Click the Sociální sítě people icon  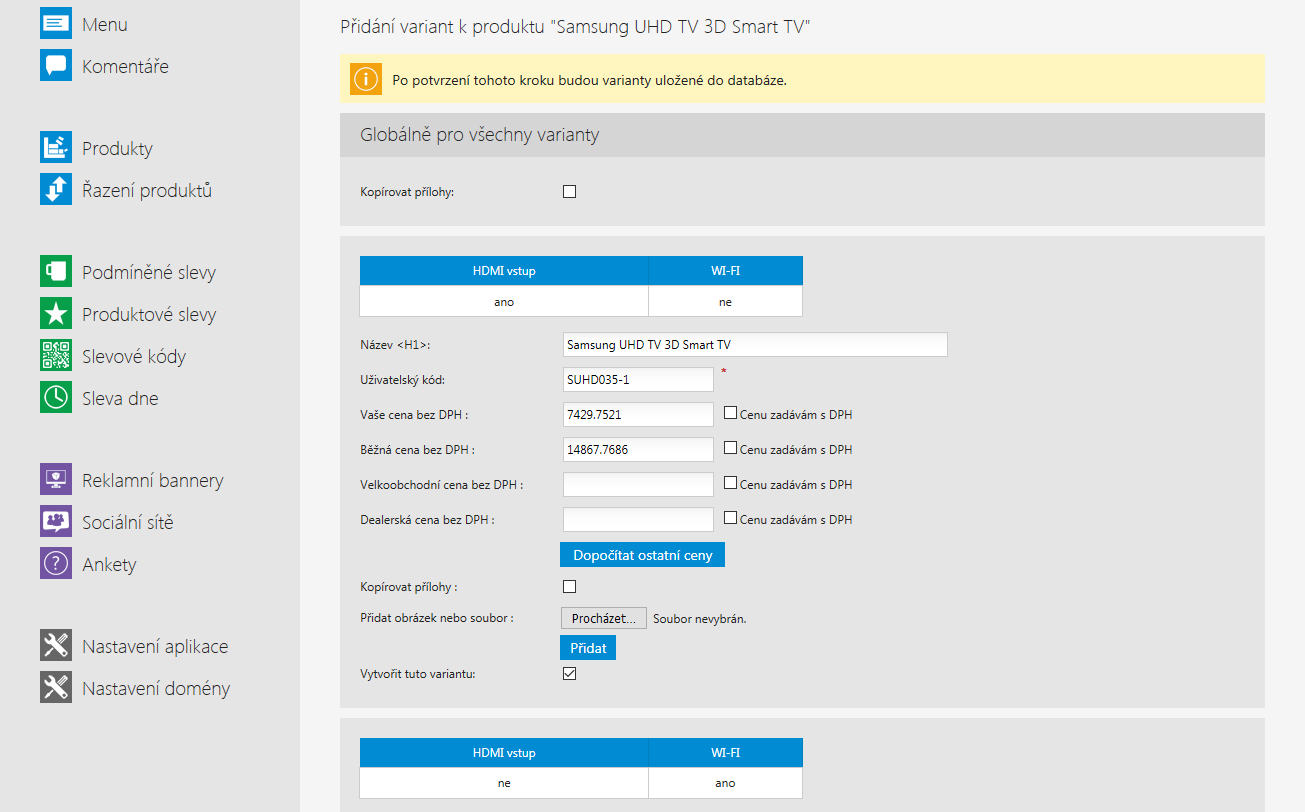tap(56, 521)
